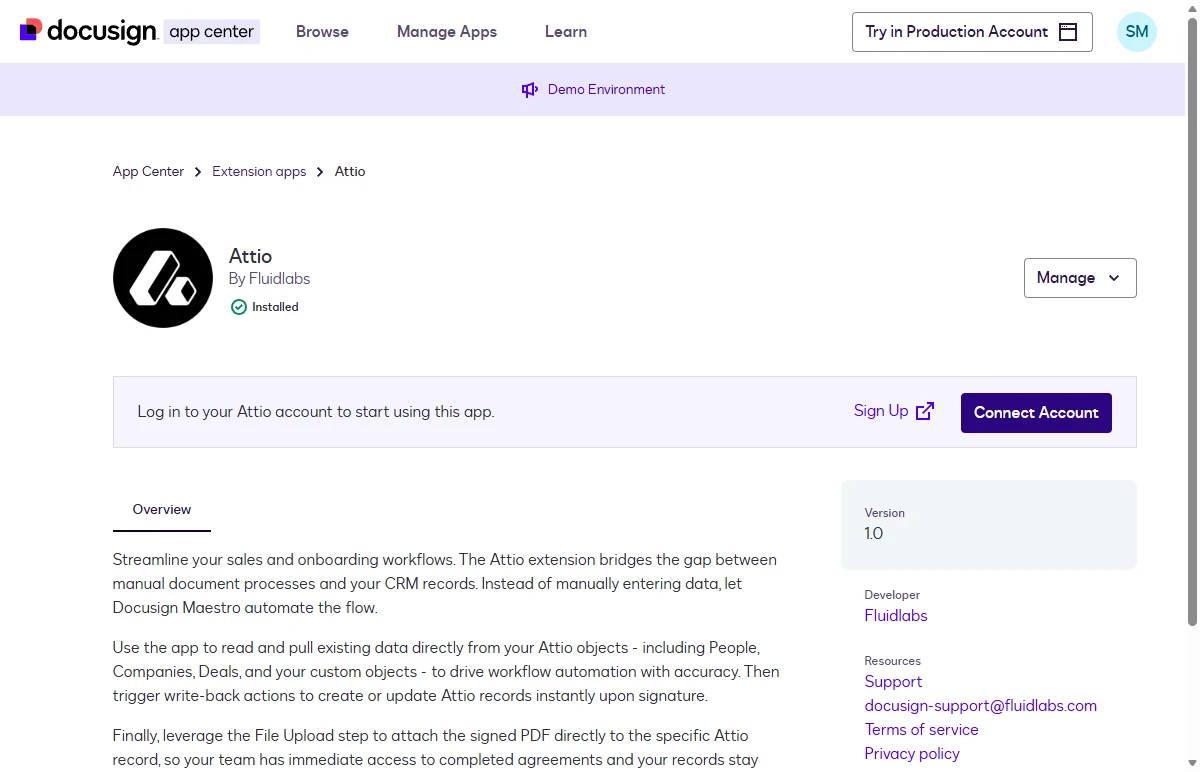Click the Try in Production Account button

click(x=972, y=32)
